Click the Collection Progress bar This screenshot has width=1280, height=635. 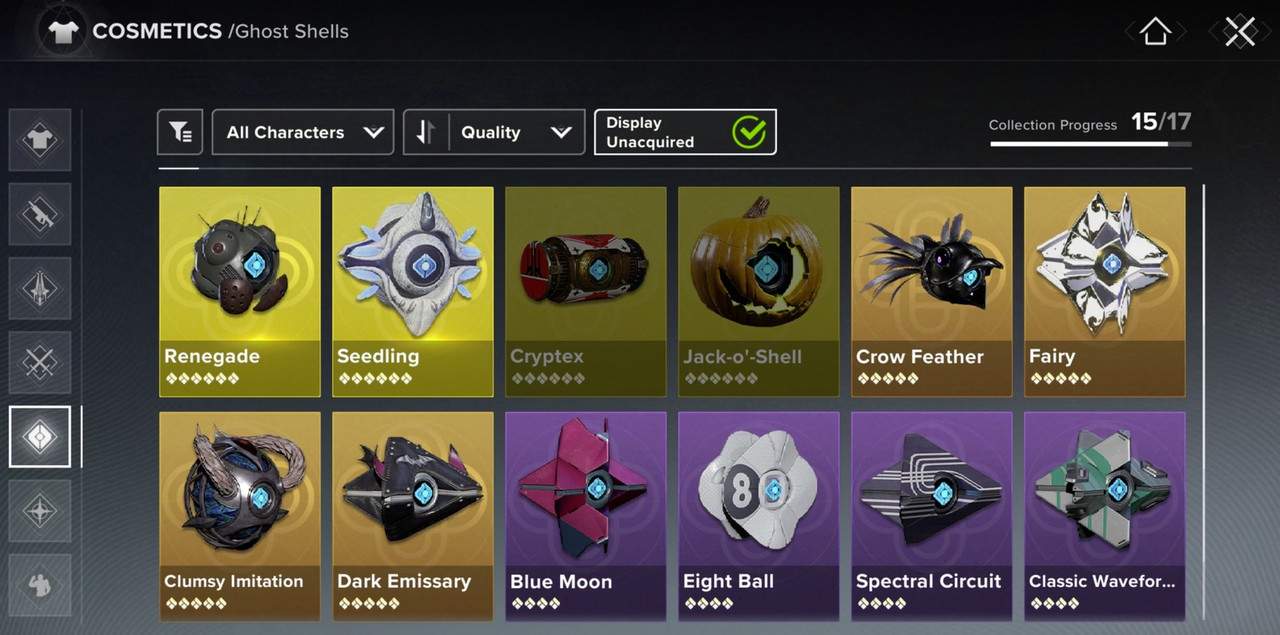[1091, 144]
